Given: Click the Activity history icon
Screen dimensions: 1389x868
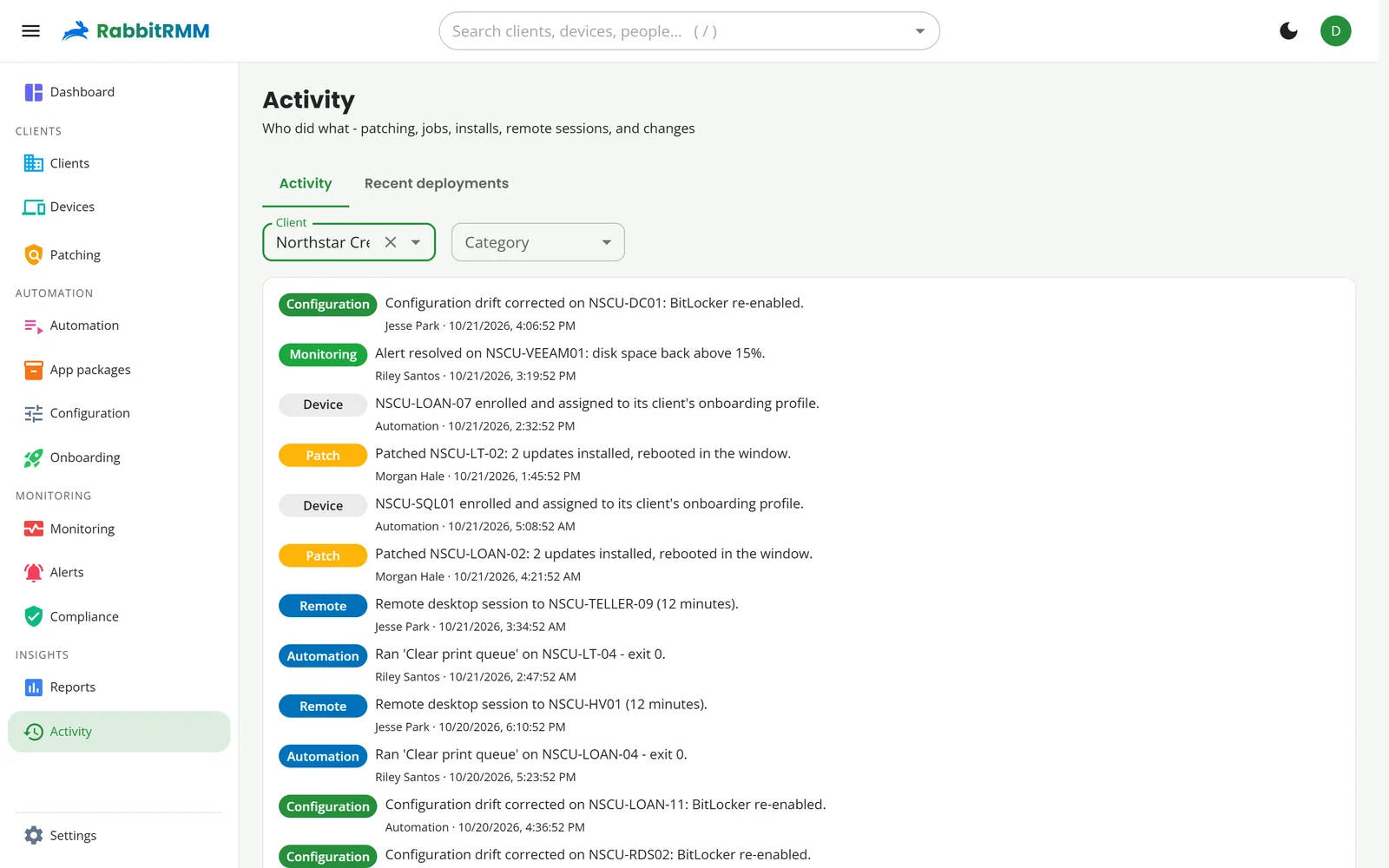Looking at the screenshot, I should pos(34,732).
